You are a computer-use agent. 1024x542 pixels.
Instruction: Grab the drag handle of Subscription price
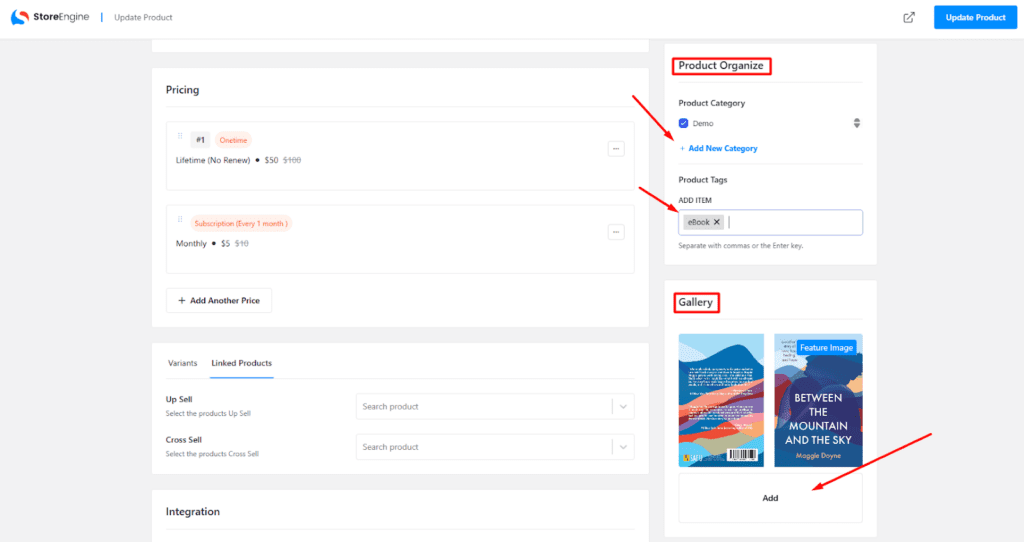pos(180,220)
